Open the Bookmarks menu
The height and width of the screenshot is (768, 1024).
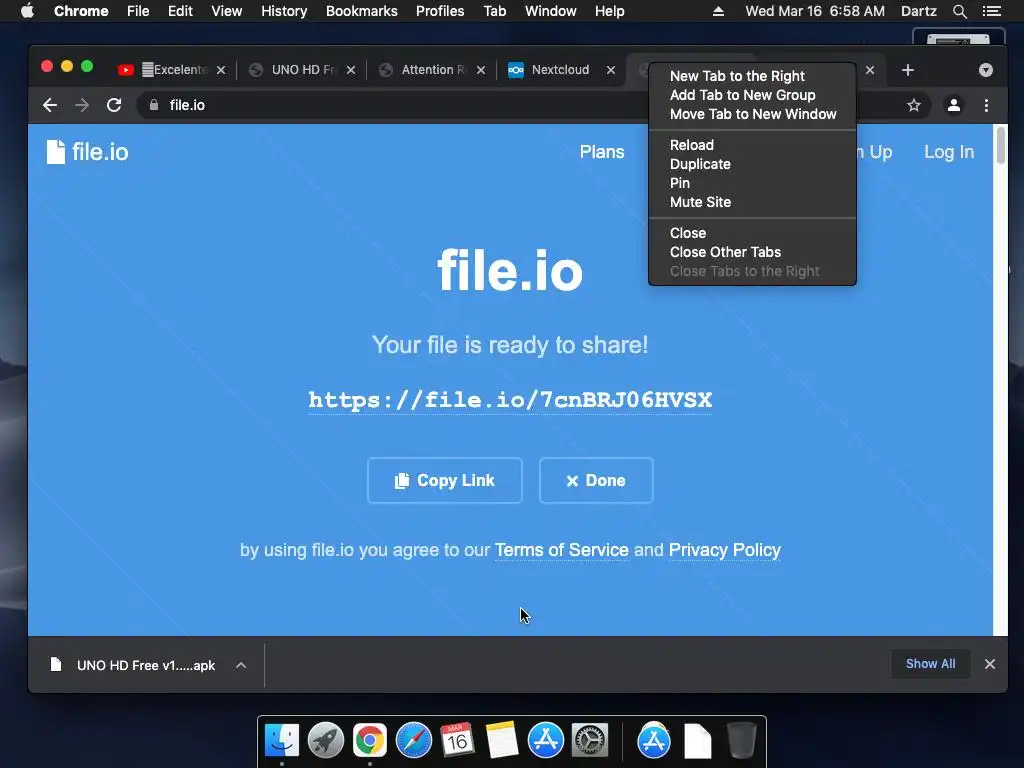[x=362, y=11]
